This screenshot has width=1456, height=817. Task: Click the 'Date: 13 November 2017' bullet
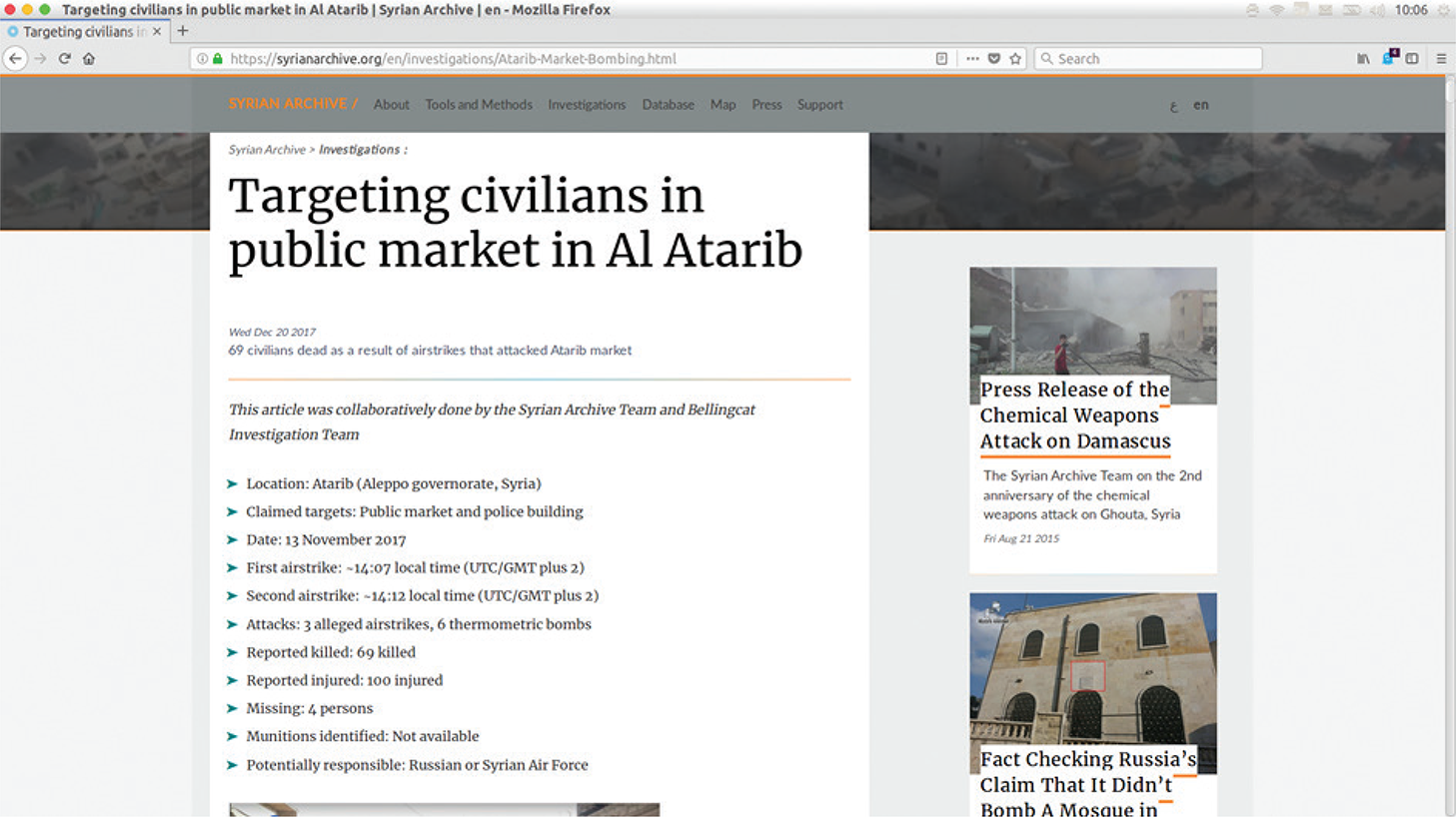(326, 539)
